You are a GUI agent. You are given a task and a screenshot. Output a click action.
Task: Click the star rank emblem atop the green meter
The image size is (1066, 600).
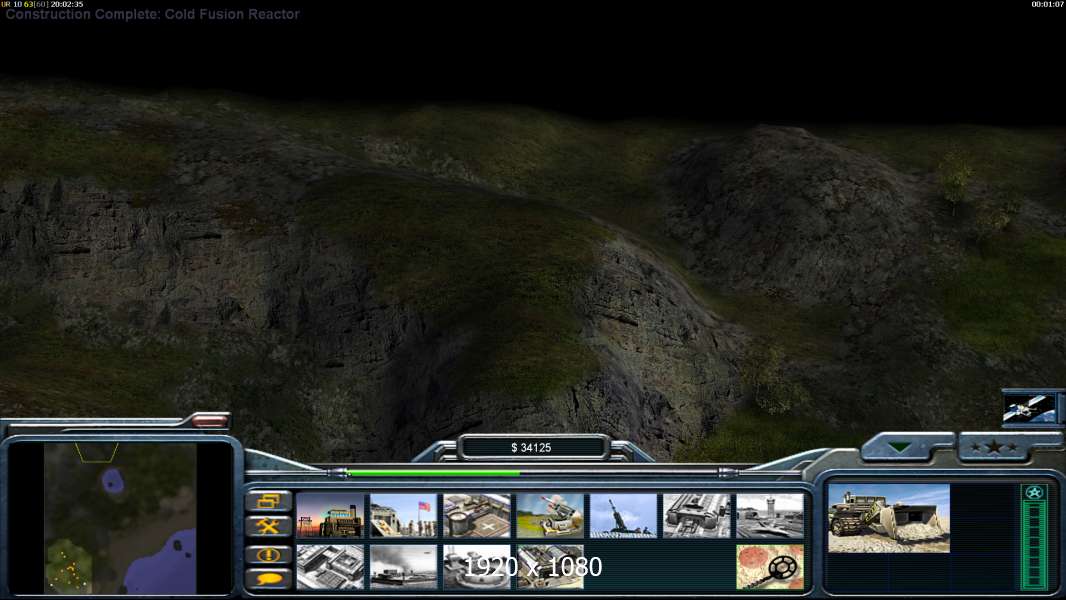(x=1034, y=492)
